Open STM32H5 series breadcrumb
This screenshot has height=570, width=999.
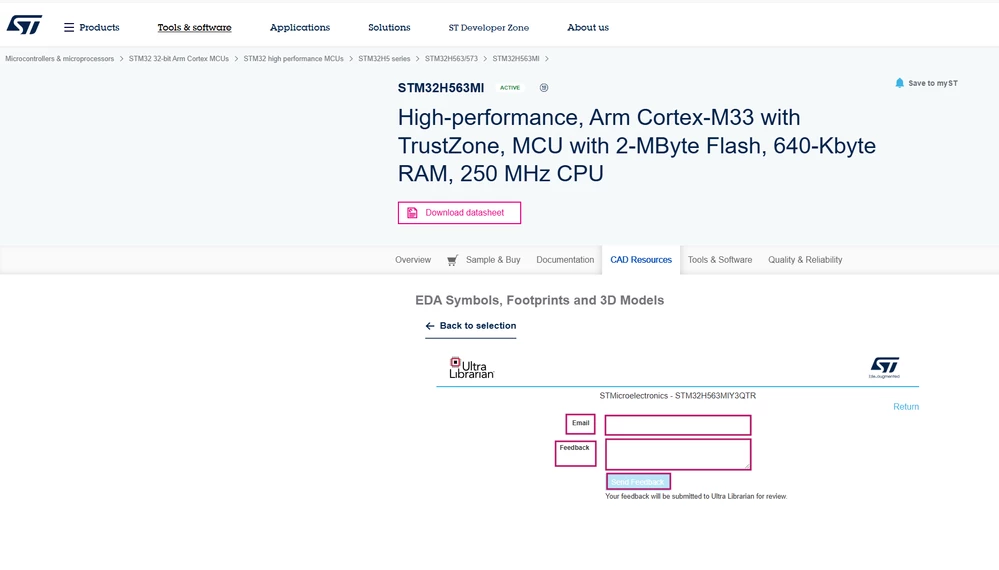[x=384, y=59]
